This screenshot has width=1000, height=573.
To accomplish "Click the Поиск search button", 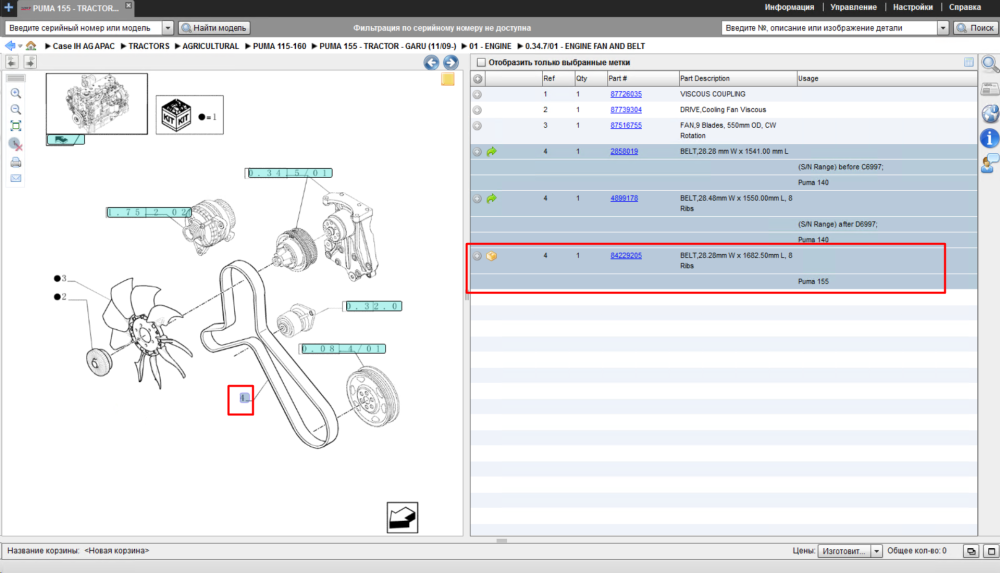I will [975, 28].
